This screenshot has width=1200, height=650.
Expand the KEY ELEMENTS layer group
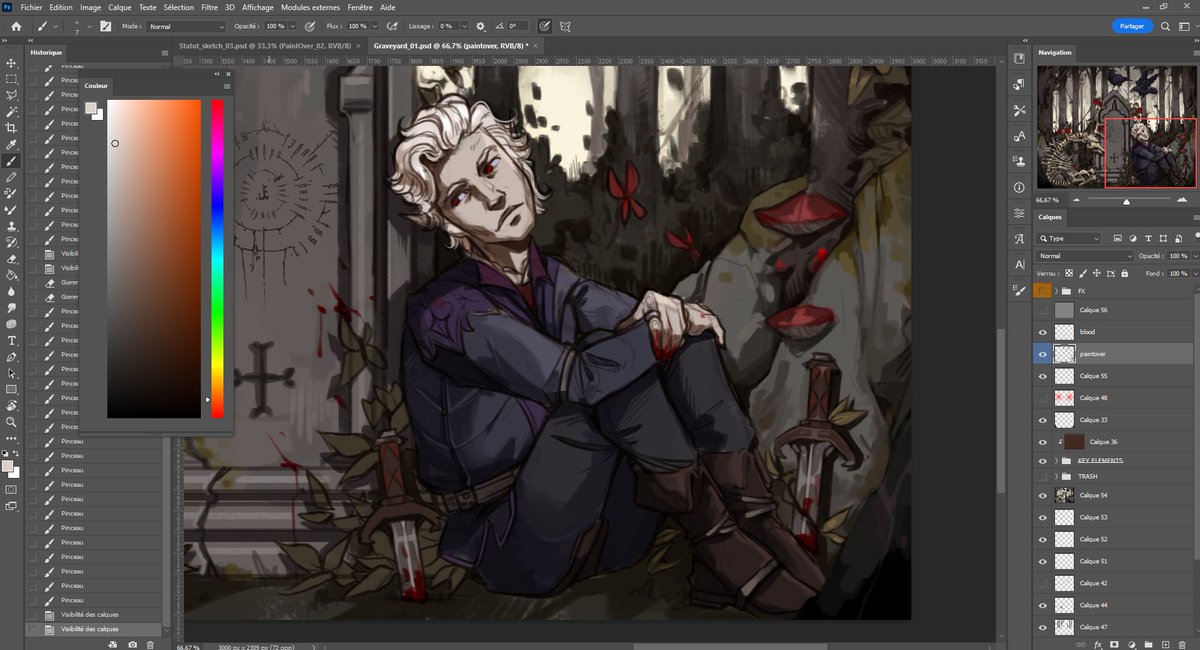1057,460
